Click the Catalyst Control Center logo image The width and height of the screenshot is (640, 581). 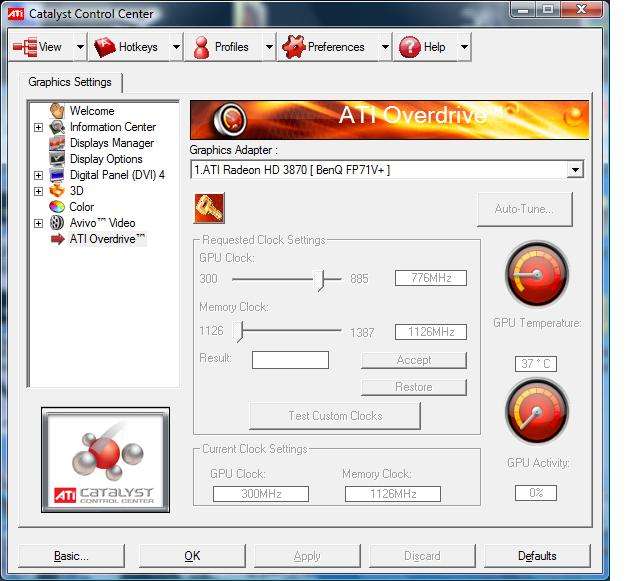coord(105,460)
